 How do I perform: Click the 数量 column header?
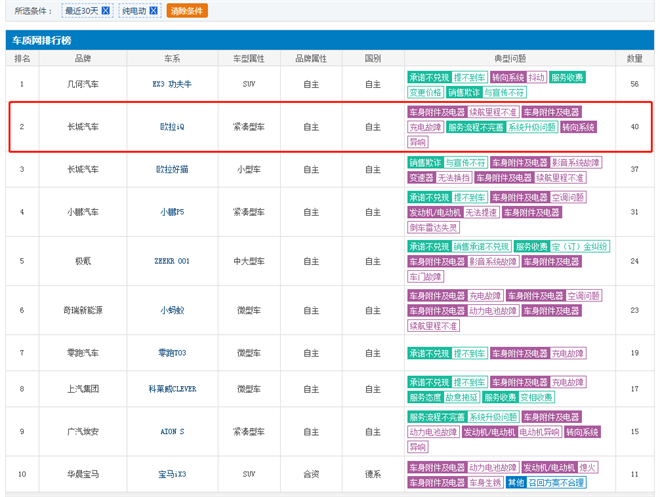[x=634, y=58]
